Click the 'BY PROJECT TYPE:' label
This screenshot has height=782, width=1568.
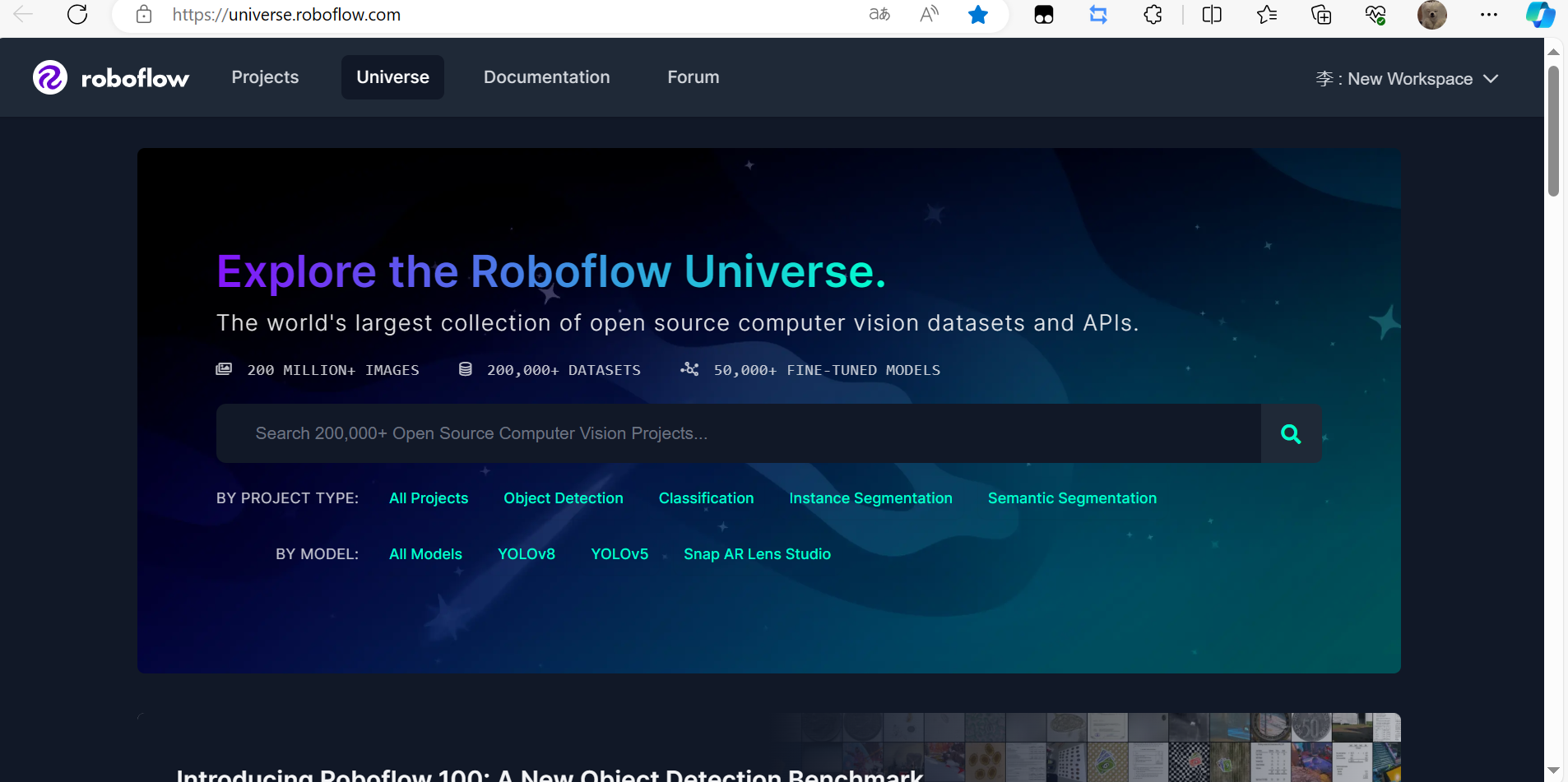coord(287,498)
